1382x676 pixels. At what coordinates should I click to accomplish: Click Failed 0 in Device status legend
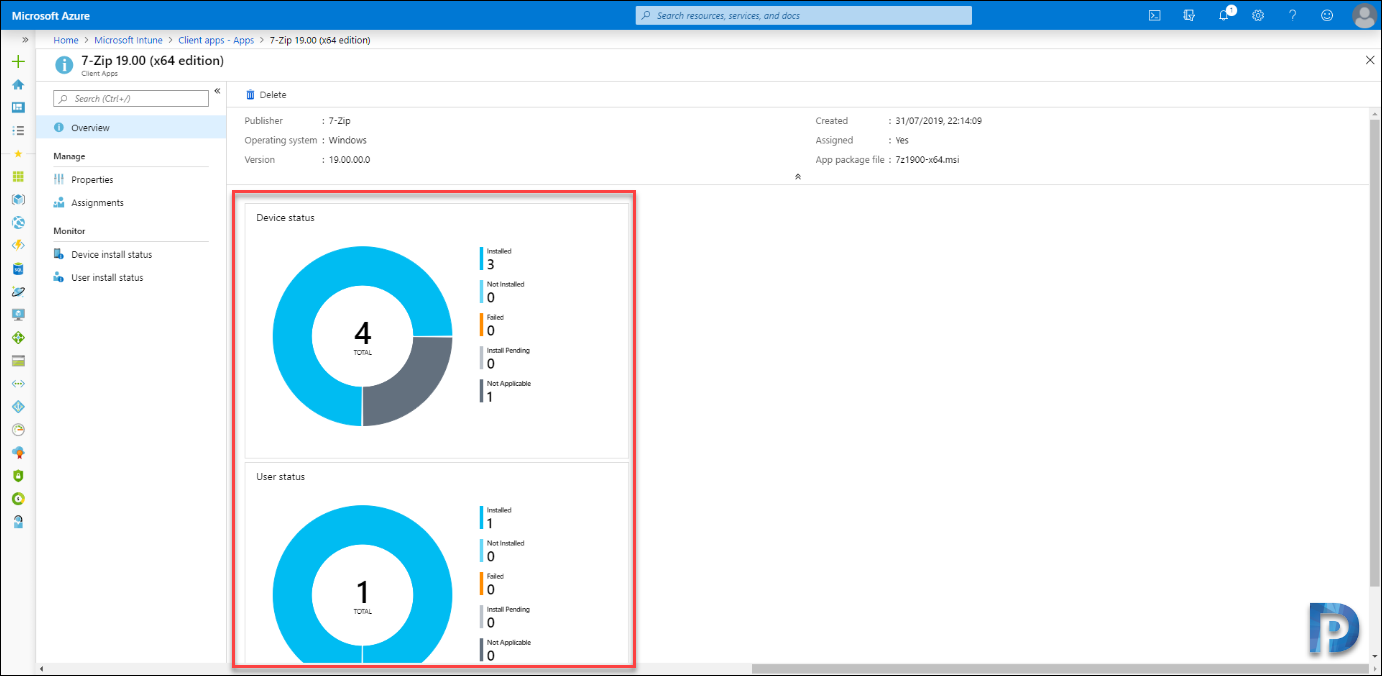pyautogui.click(x=493, y=325)
